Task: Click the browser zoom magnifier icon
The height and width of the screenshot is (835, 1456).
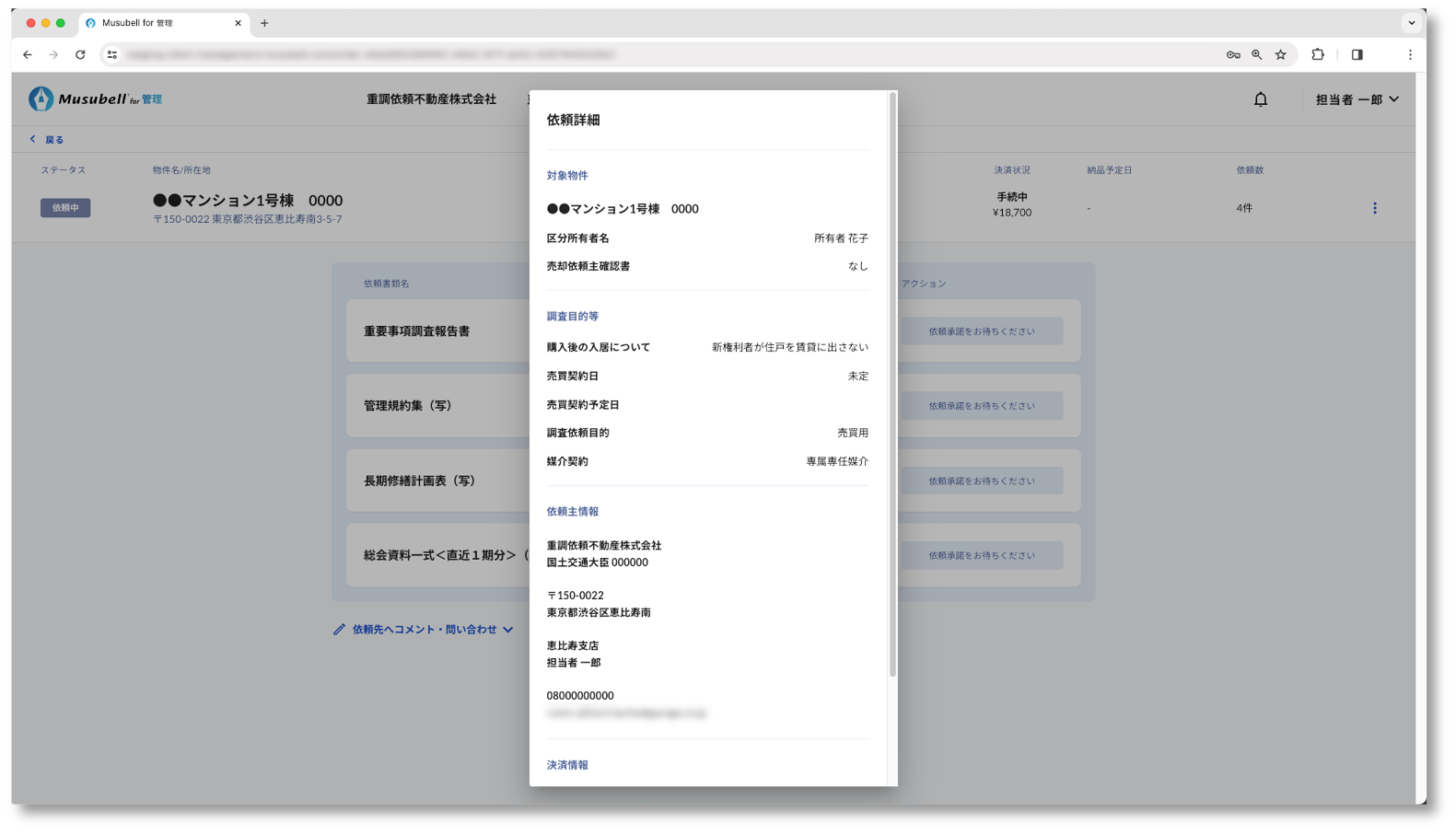Action: [1256, 55]
